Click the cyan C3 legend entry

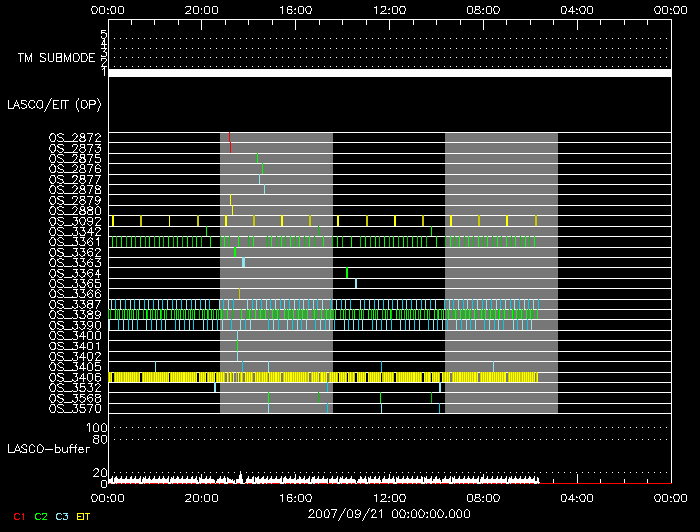(62, 516)
